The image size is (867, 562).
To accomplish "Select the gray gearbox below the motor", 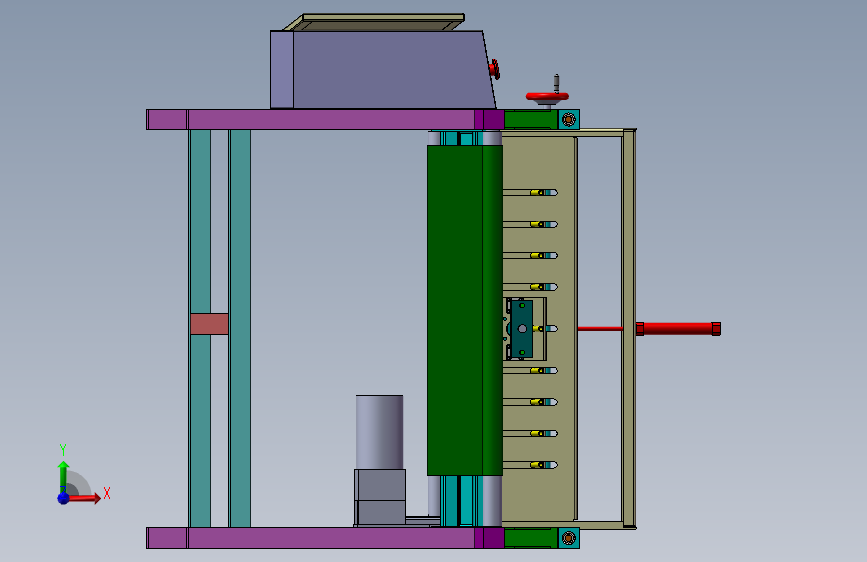I will pos(380,497).
